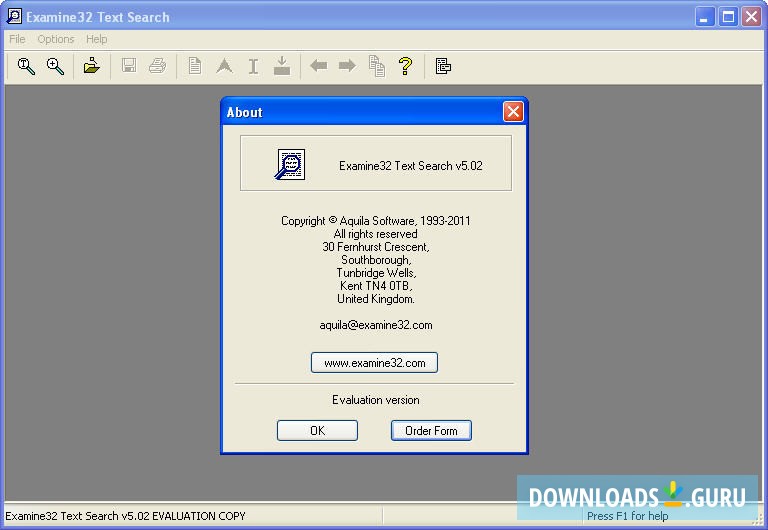
Task: Click the Copyright Aquila Software line
Action: pyautogui.click(x=376, y=221)
